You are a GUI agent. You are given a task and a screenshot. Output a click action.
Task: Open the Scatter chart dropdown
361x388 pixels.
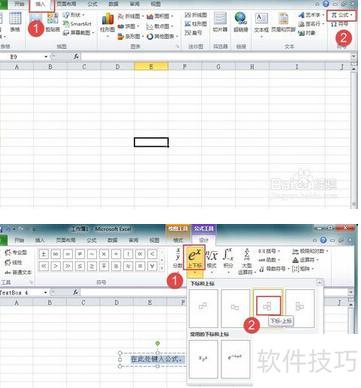tap(160, 26)
